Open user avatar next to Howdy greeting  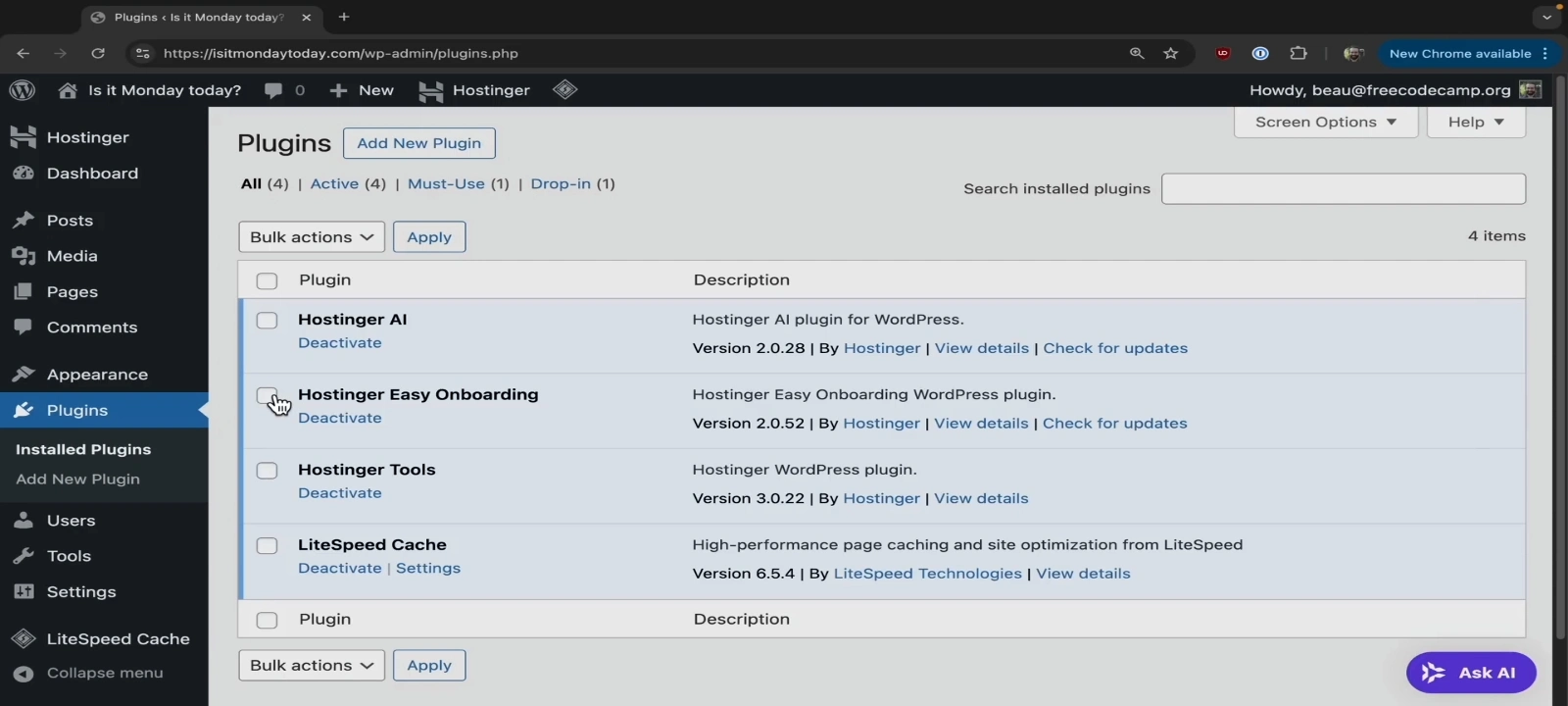(1530, 90)
